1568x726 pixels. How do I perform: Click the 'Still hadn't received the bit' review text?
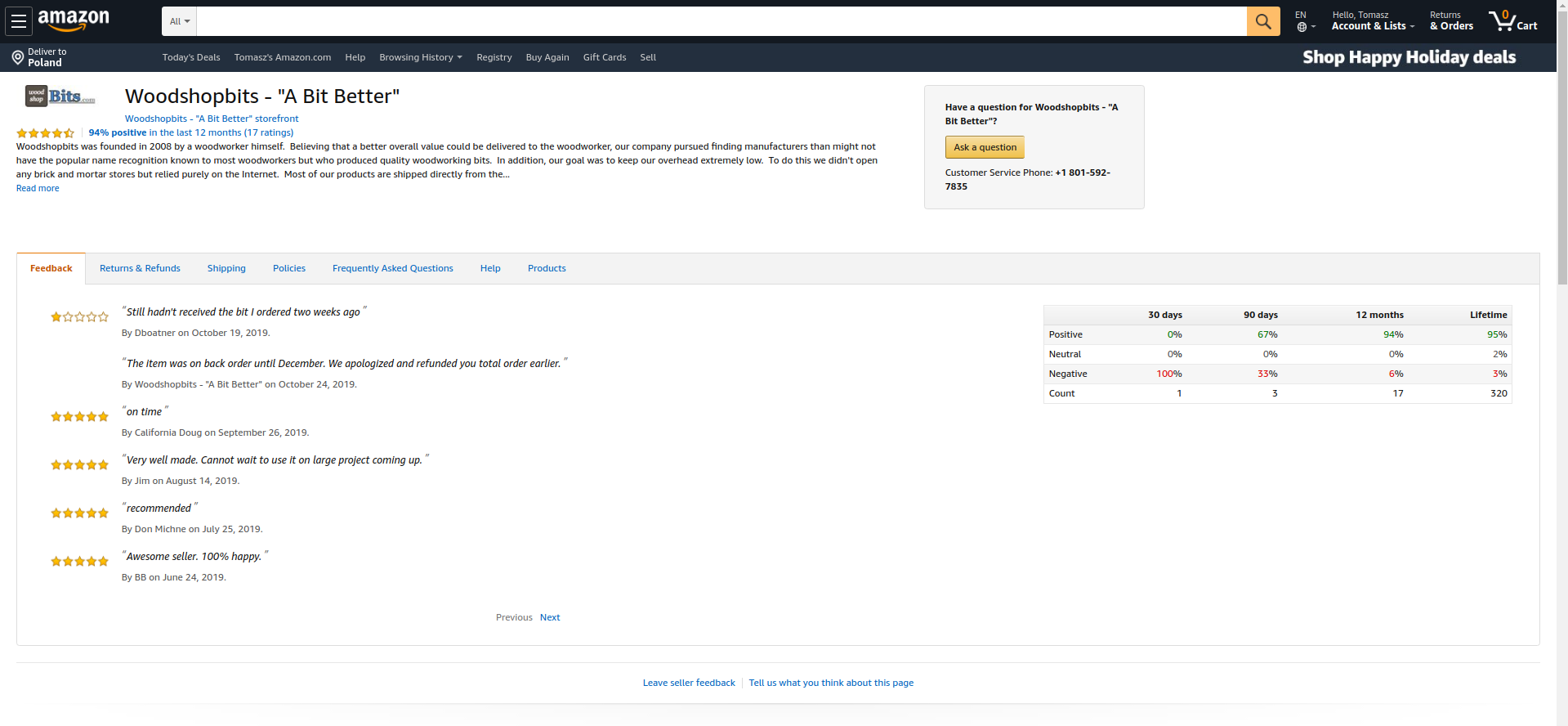(x=243, y=311)
